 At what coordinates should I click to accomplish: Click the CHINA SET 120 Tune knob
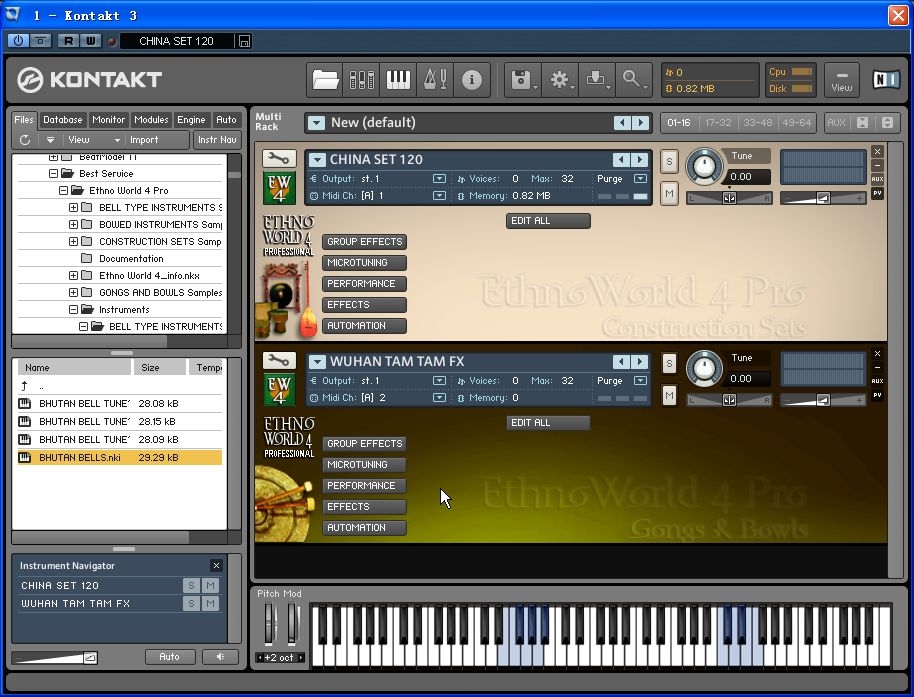point(704,166)
